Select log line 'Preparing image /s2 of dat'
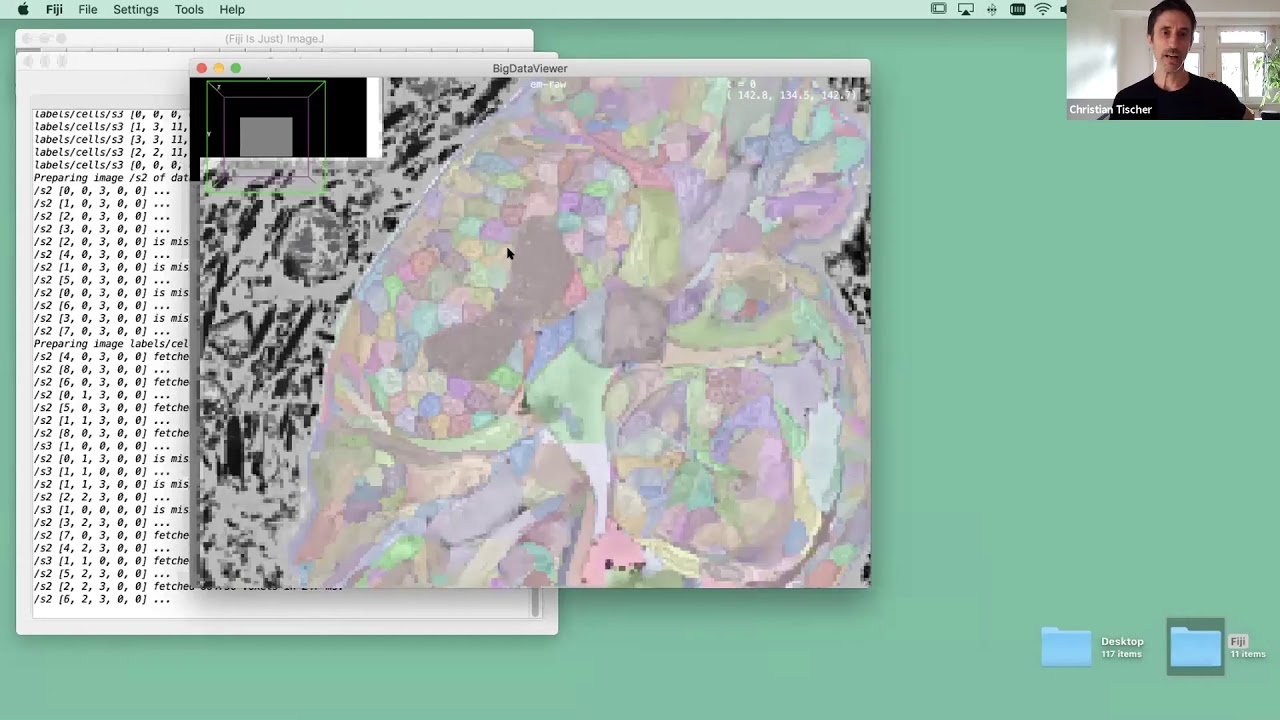The width and height of the screenshot is (1280, 720). tap(110, 178)
